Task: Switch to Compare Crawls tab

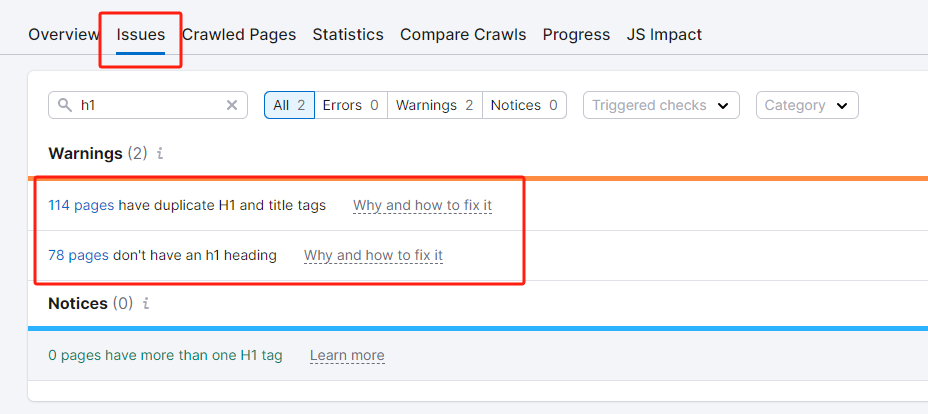Action: pyautogui.click(x=463, y=34)
